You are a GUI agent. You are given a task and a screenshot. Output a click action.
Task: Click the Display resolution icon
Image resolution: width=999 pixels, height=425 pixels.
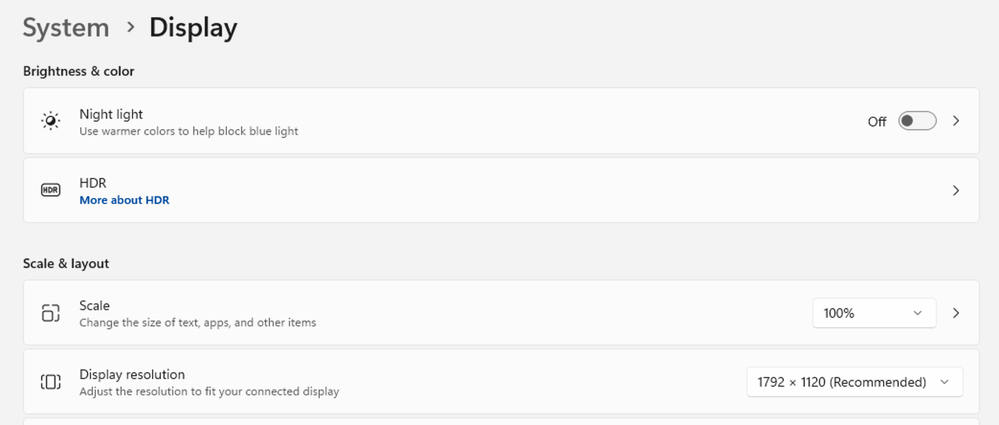click(x=50, y=382)
